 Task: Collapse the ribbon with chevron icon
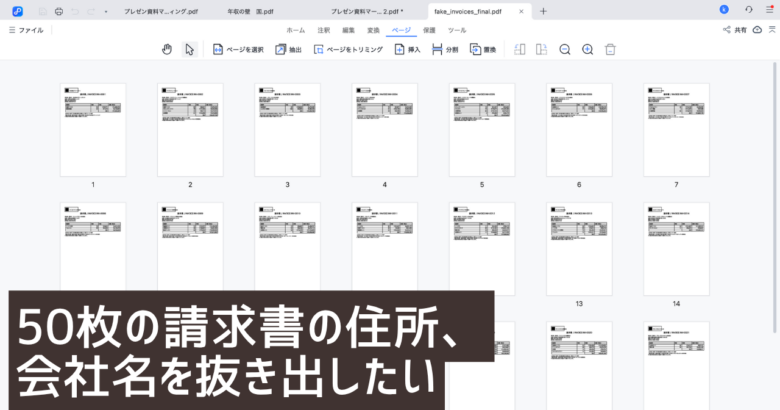[x=771, y=30]
